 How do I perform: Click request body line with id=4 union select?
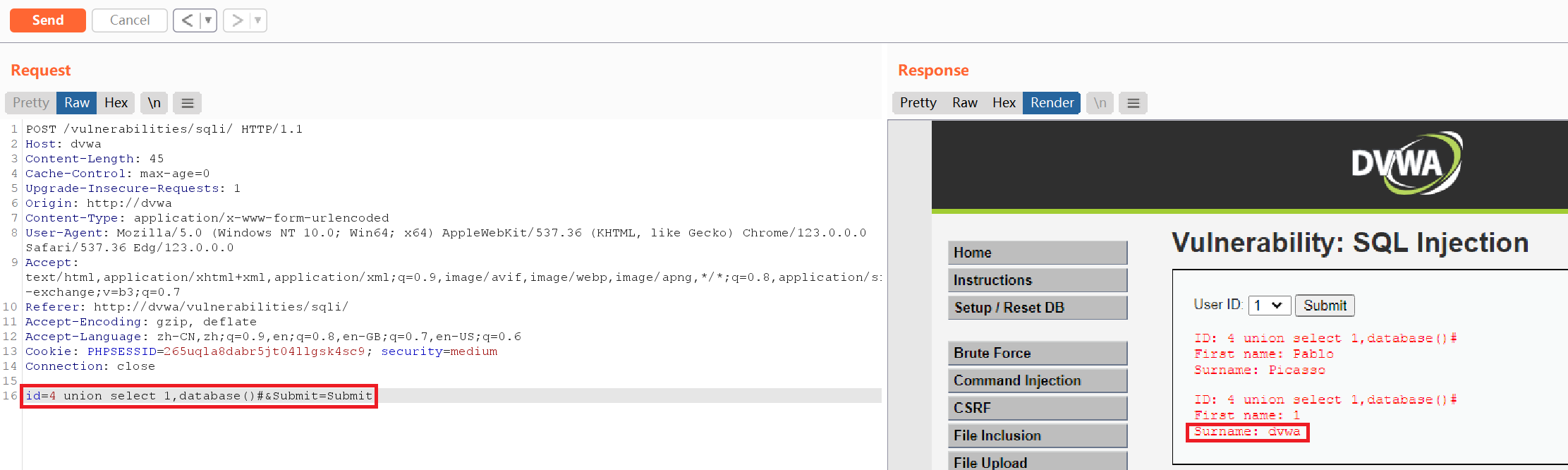[199, 396]
